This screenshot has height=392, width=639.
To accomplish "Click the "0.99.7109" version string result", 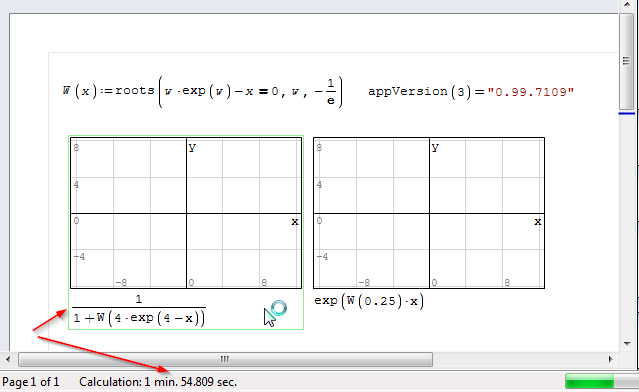I will (530, 92).
